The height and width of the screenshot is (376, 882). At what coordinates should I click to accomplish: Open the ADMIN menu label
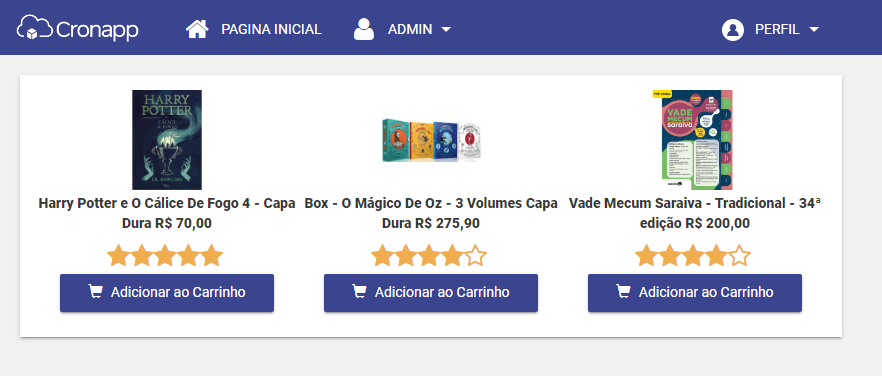point(410,29)
